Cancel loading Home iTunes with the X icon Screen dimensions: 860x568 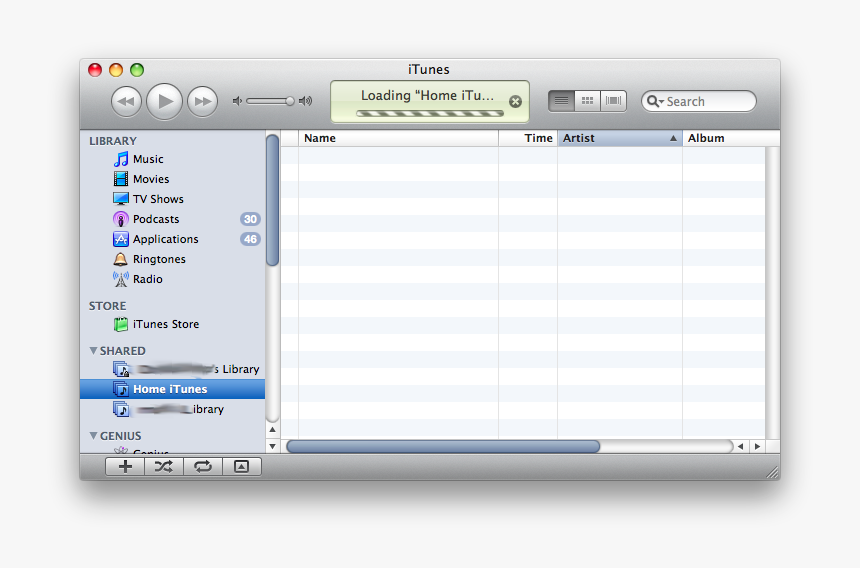(515, 101)
